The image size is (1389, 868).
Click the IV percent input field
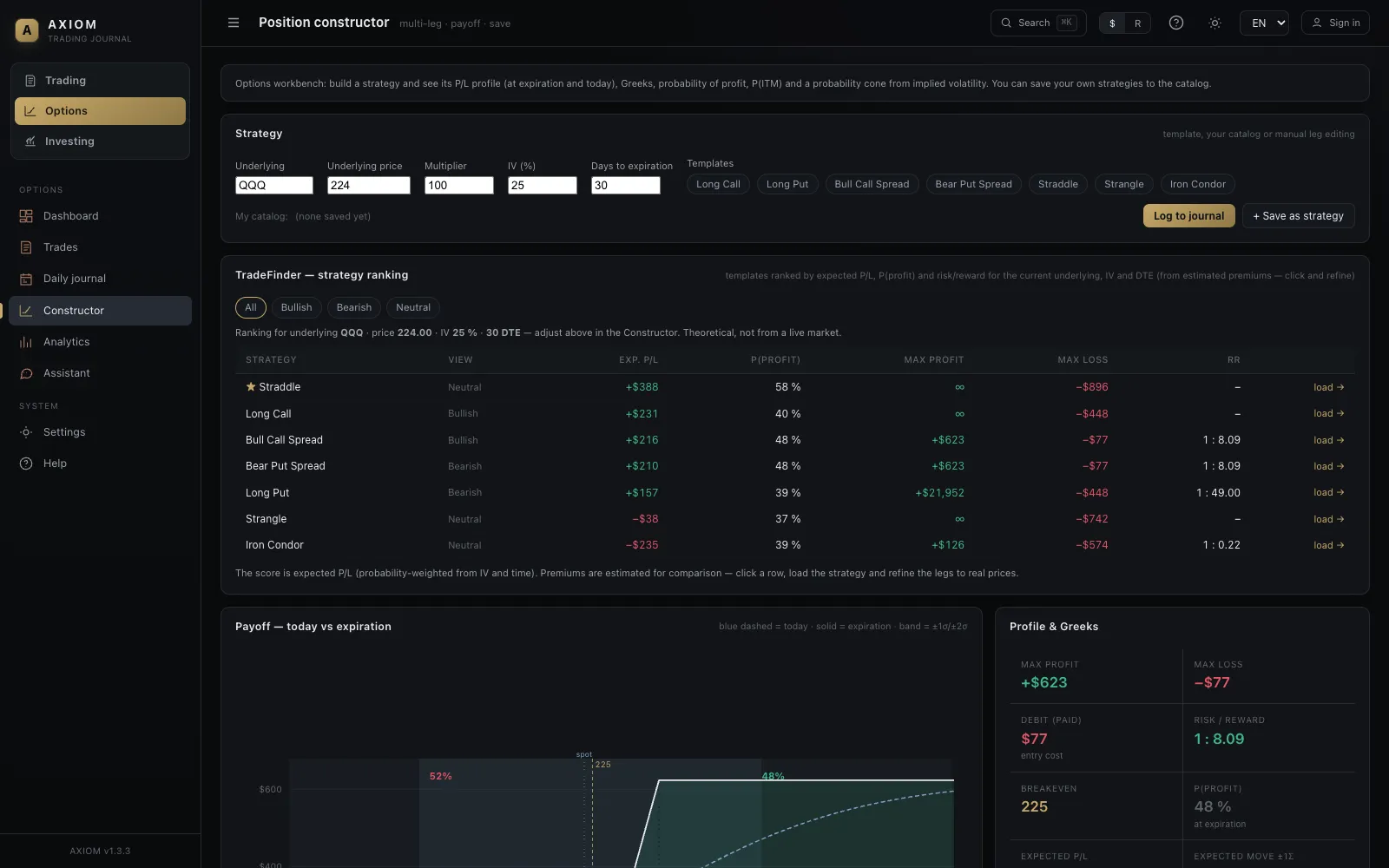[543, 185]
